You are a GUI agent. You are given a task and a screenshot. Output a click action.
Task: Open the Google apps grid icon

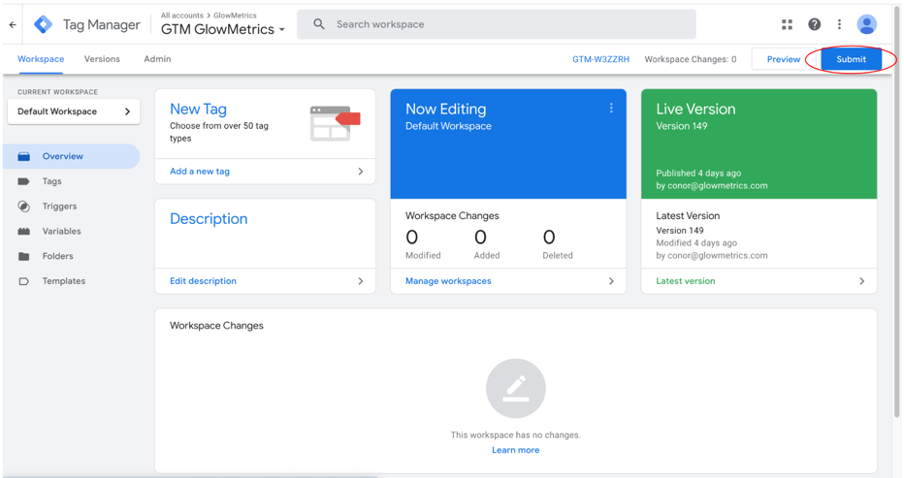tap(787, 24)
